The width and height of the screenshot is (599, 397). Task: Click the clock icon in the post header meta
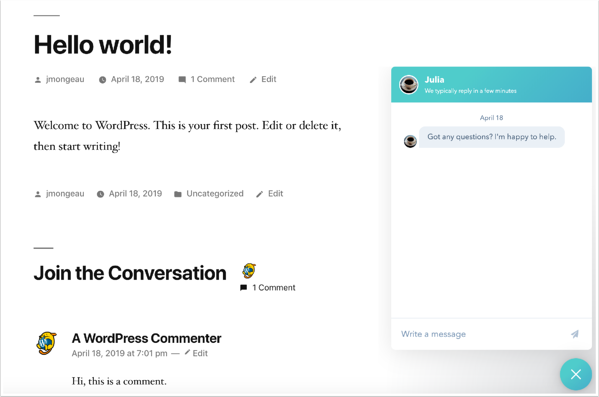click(x=102, y=80)
